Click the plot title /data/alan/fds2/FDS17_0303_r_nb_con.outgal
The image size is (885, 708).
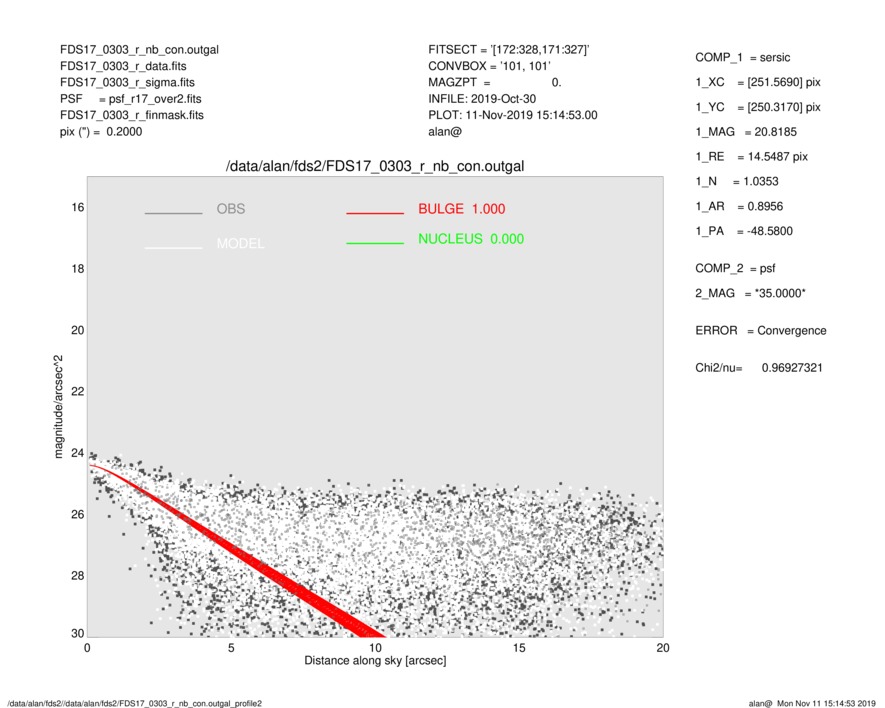pos(375,166)
